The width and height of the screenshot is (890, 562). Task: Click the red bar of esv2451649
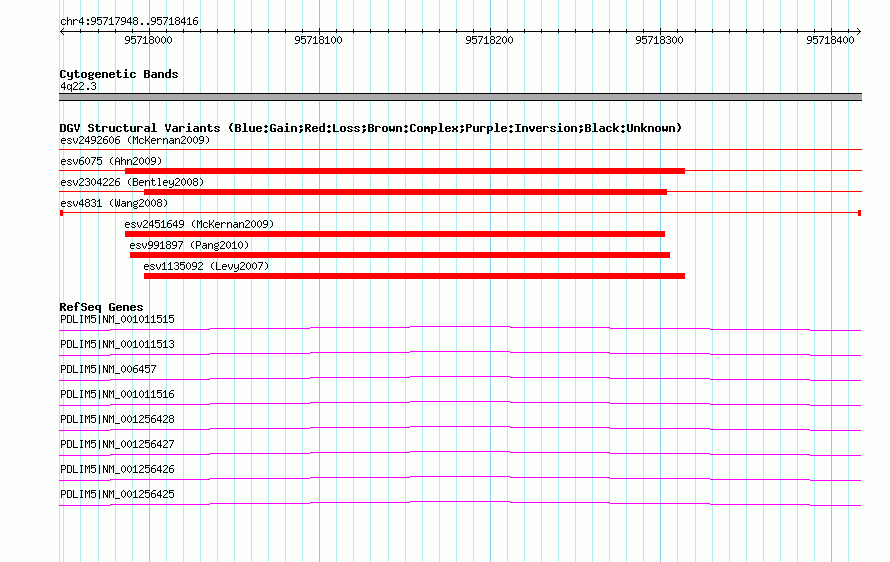(395, 234)
